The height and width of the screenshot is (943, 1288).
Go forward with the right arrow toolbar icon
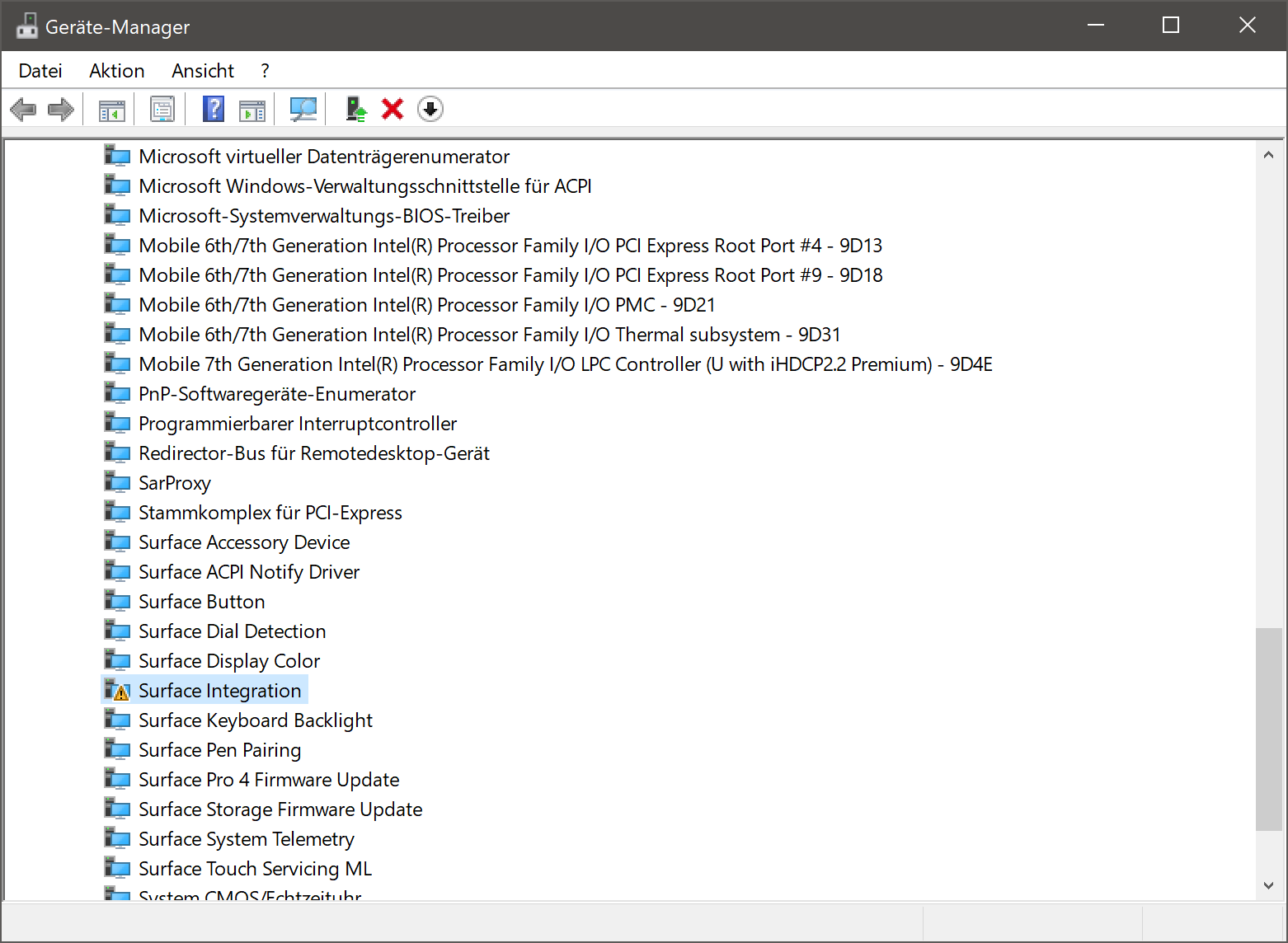61,109
